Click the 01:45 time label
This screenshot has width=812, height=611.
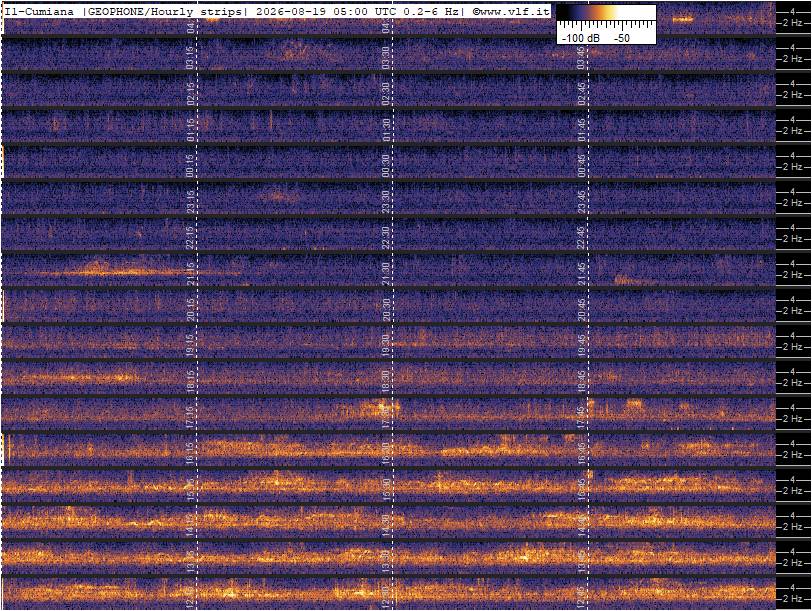pyautogui.click(x=581, y=129)
